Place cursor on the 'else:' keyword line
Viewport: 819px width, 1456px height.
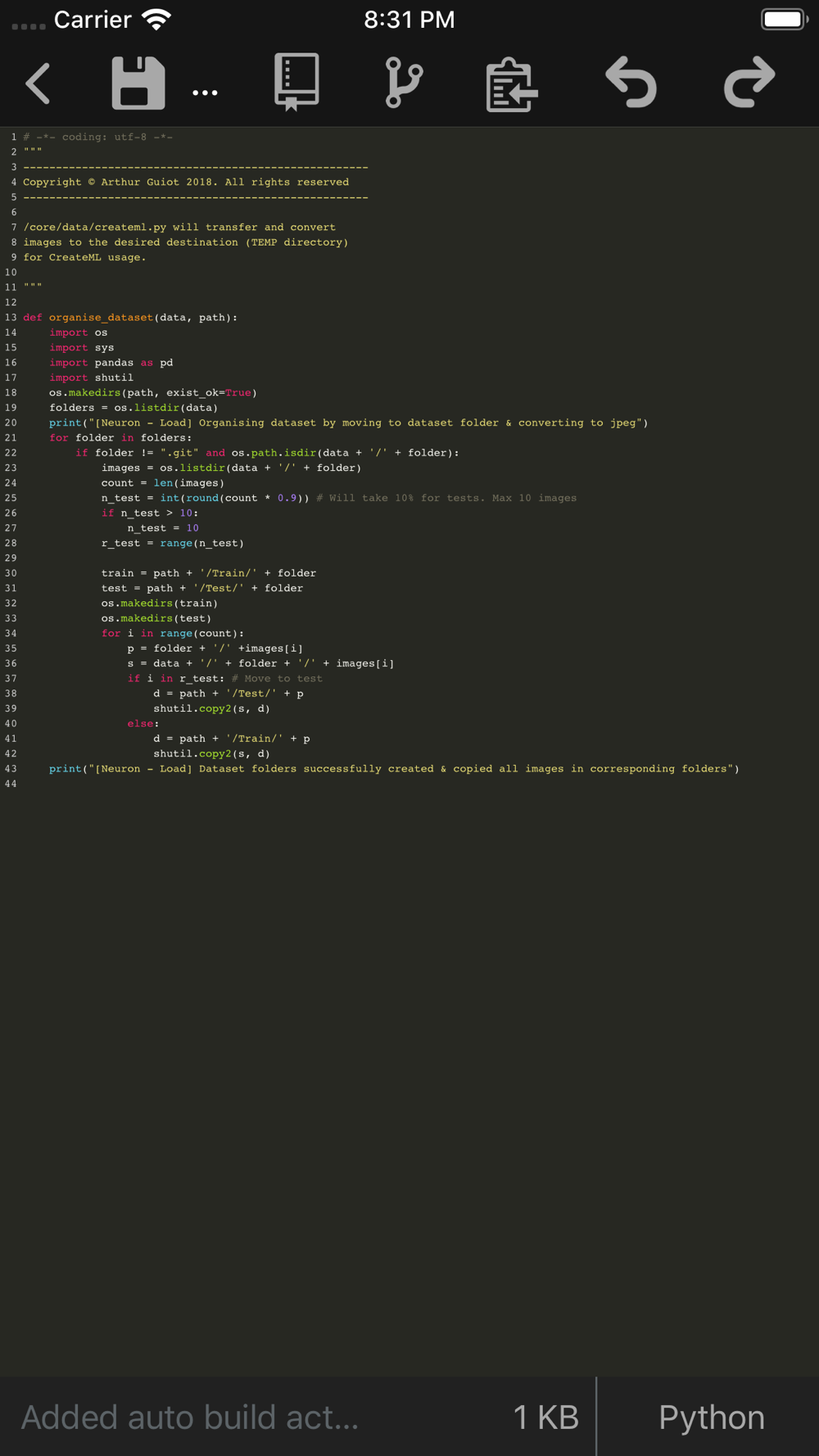[x=143, y=724]
